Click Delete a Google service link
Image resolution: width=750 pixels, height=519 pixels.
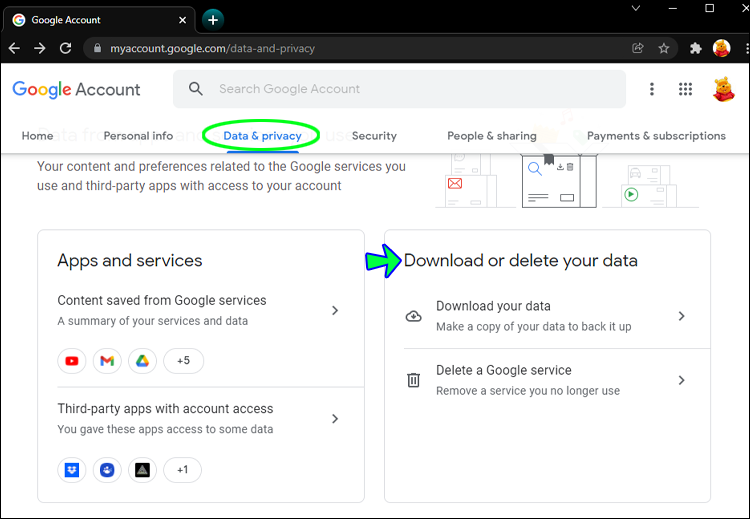click(503, 370)
